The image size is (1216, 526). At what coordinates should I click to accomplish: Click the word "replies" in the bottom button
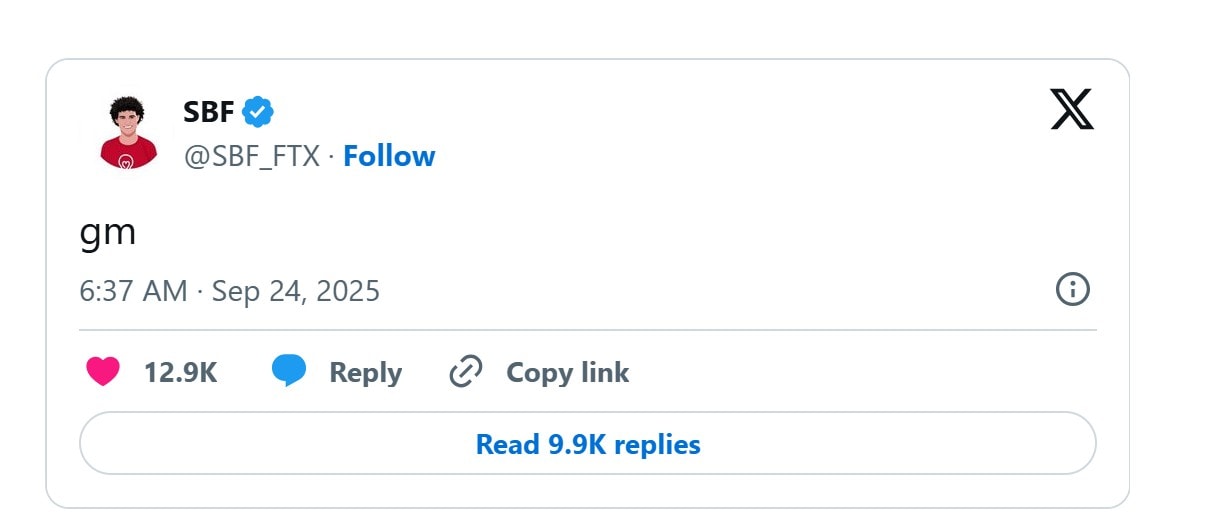pyautogui.click(x=657, y=444)
